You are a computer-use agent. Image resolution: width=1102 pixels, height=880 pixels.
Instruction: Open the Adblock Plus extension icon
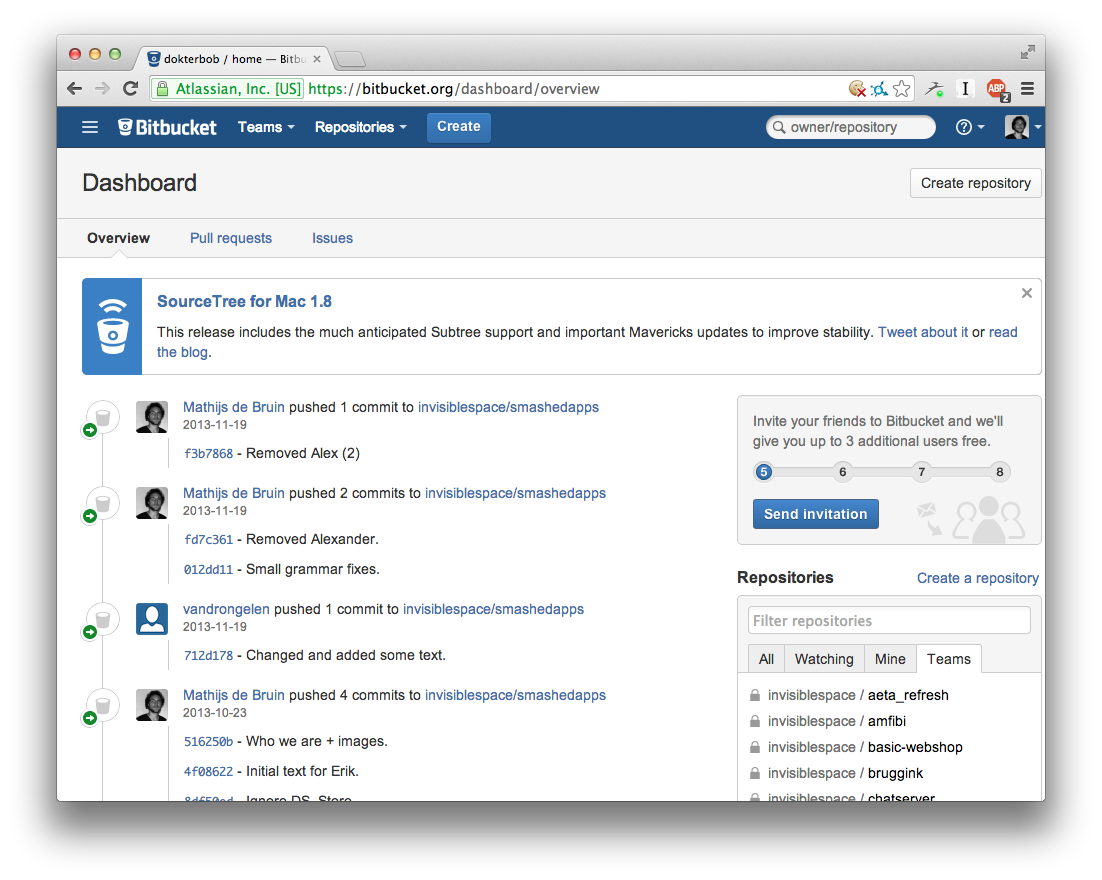(x=996, y=89)
